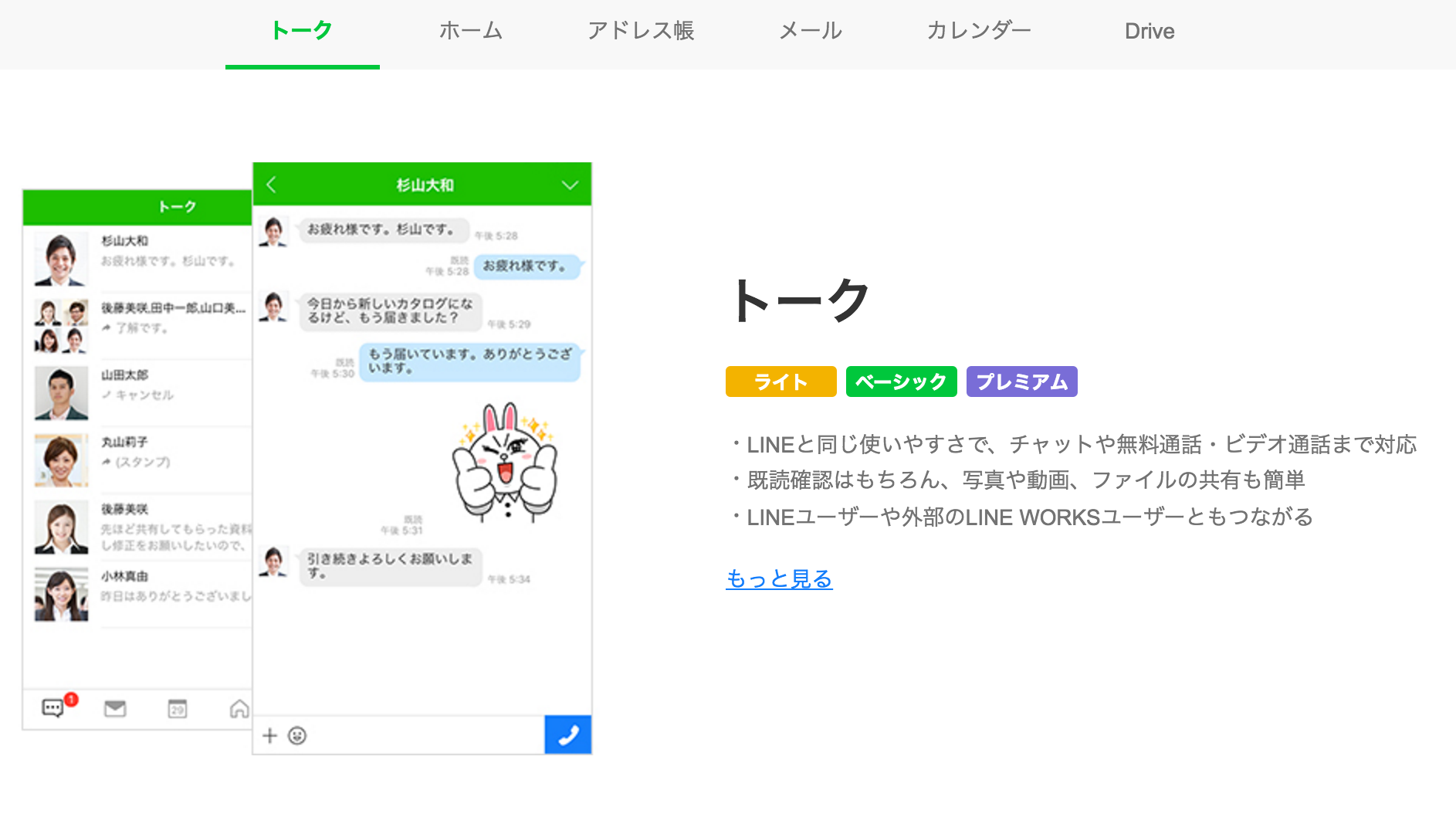Expand the chevron in 杉山大和 chat header
The image size is (1456, 814).
570,185
